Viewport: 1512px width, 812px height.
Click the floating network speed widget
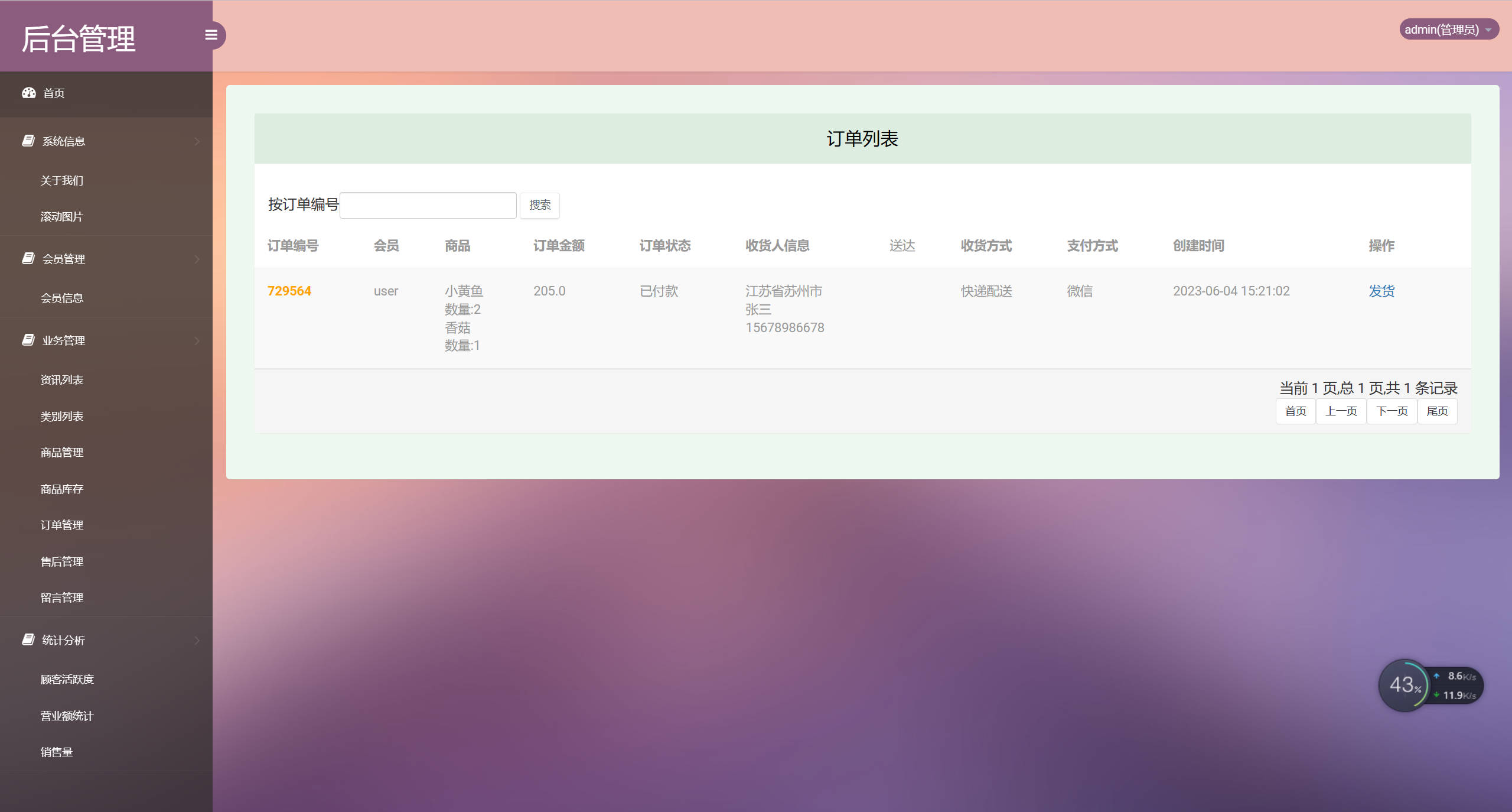coord(1456,686)
